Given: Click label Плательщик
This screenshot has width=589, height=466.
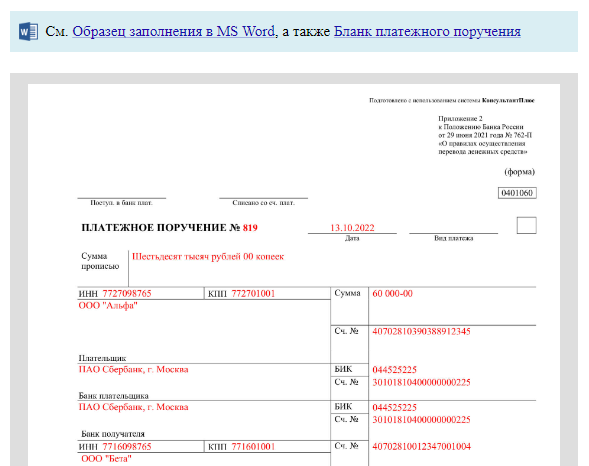Looking at the screenshot, I should (102, 358).
